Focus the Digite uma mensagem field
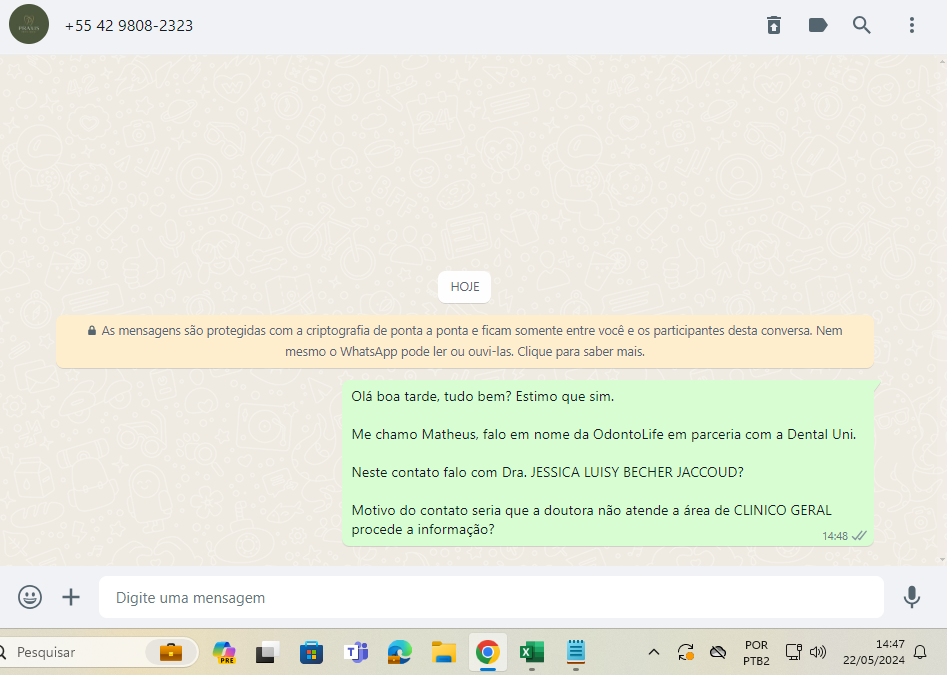Viewport: 947px width, 675px height. pyautogui.click(x=491, y=597)
